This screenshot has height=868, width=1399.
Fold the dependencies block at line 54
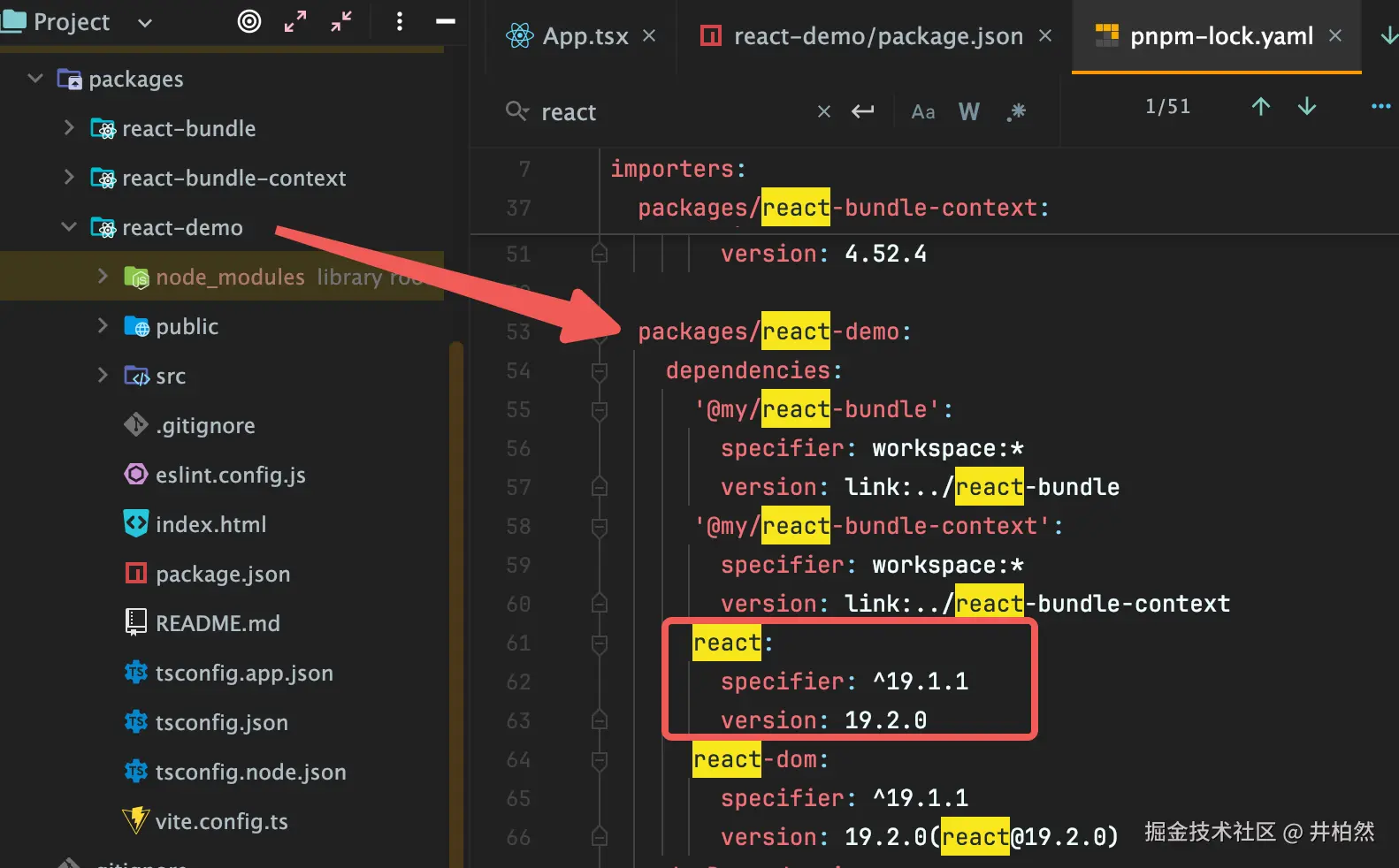(600, 371)
